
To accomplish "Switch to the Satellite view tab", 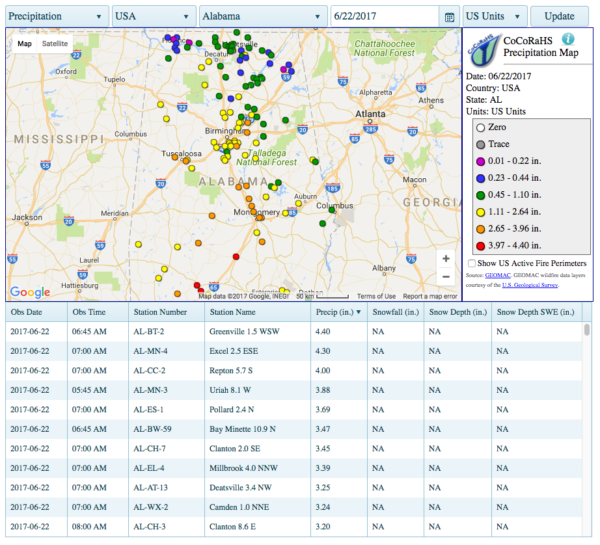I will pos(55,44).
